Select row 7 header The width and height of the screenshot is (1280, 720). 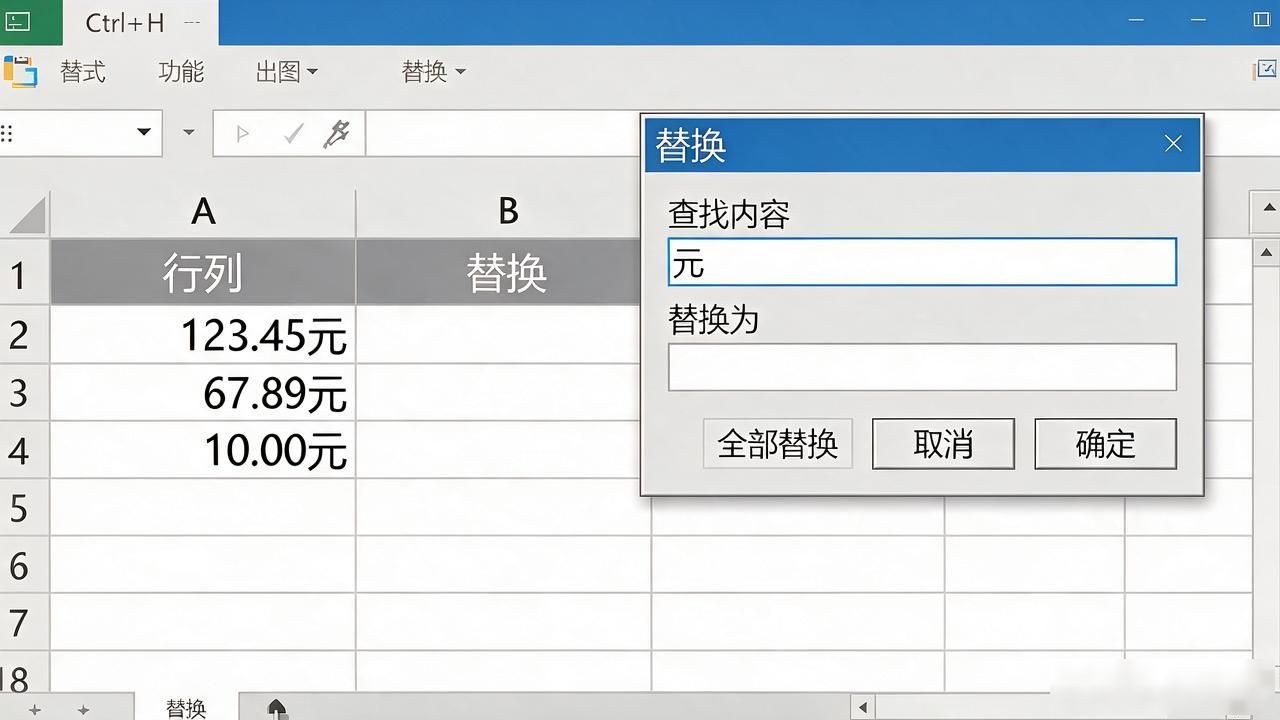[24, 623]
